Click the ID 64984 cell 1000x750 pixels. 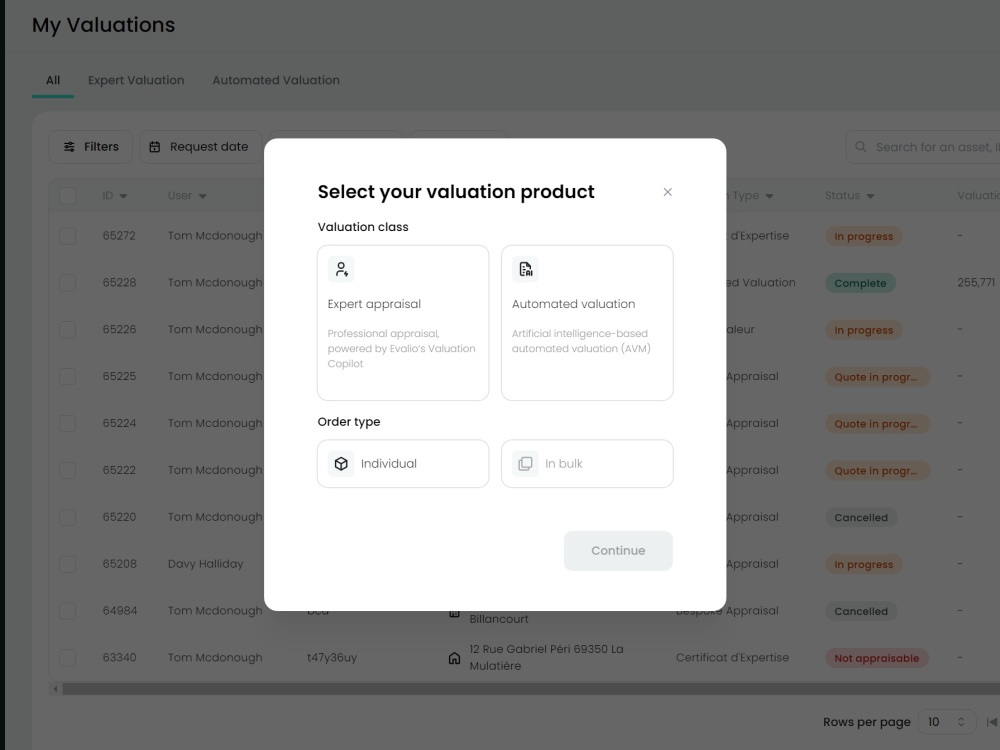coord(119,611)
